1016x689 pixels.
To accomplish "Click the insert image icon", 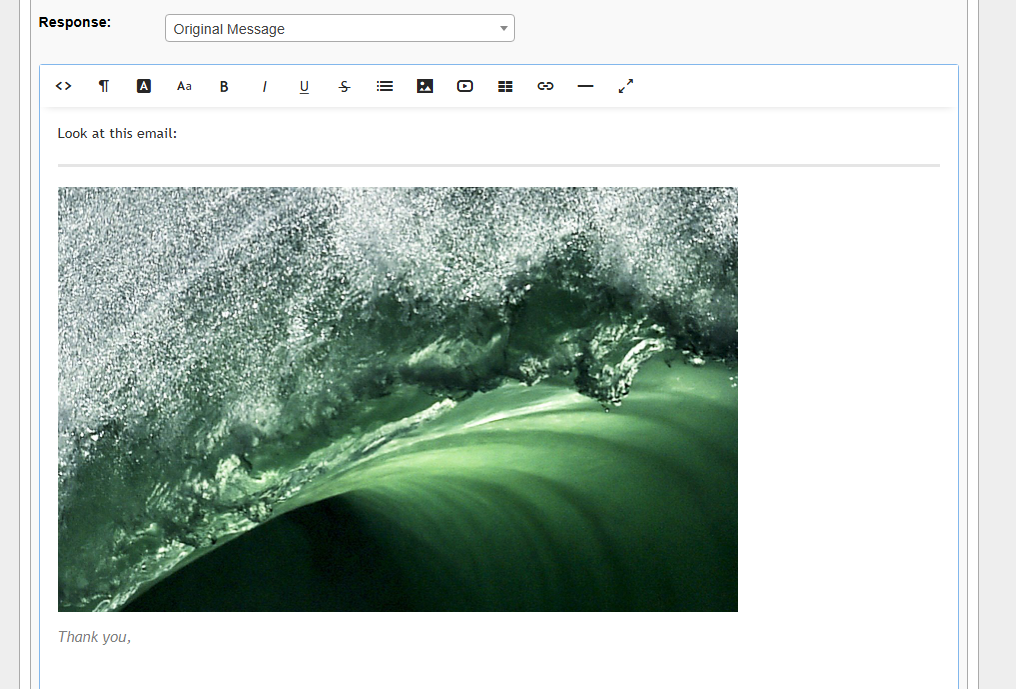I will [x=425, y=86].
